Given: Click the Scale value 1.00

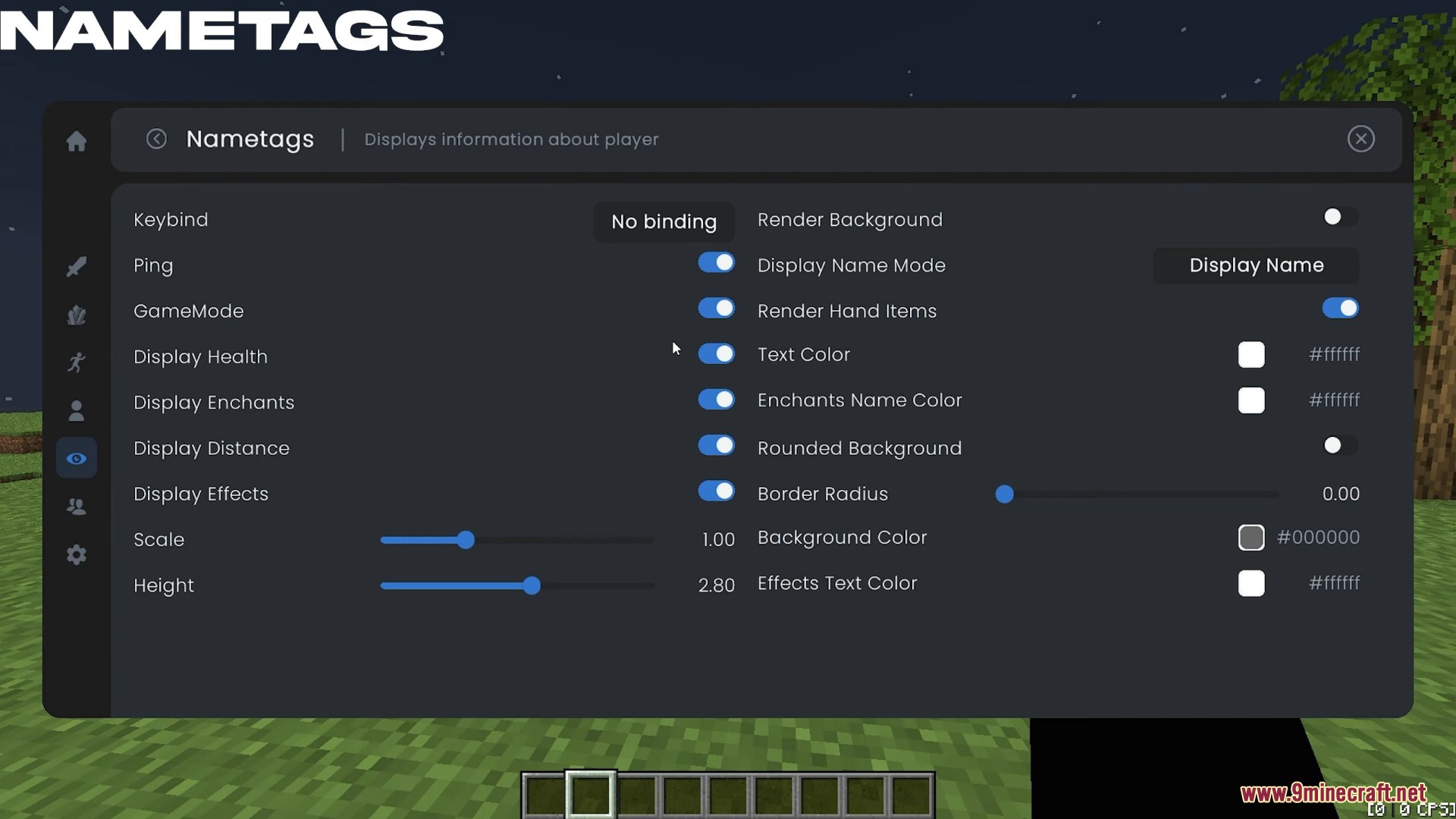Looking at the screenshot, I should tap(718, 540).
